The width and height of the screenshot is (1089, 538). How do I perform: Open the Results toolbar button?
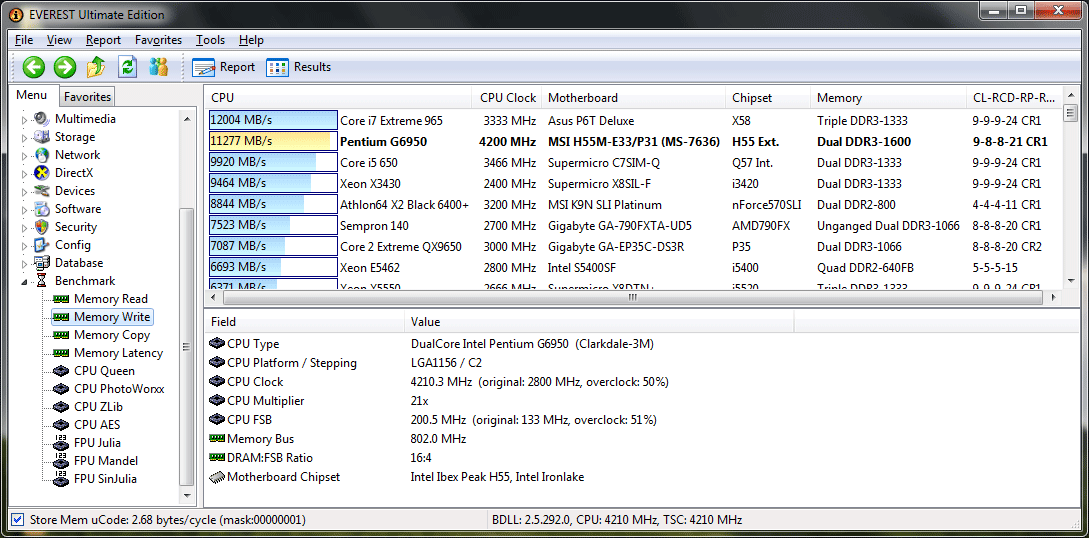tap(299, 67)
